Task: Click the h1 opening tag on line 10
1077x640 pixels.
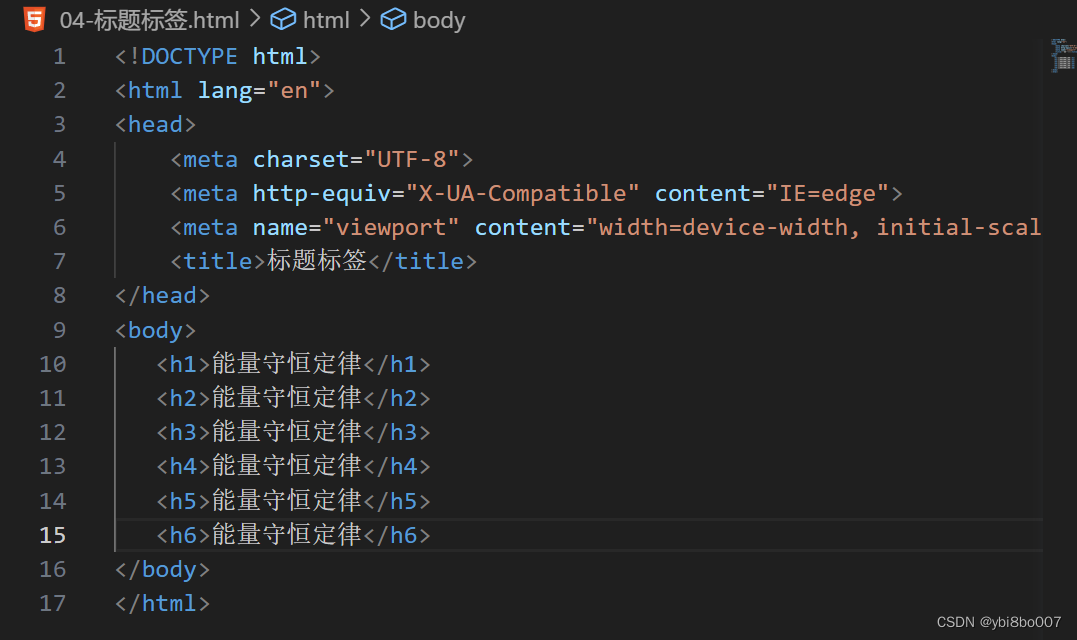Action: (x=180, y=364)
